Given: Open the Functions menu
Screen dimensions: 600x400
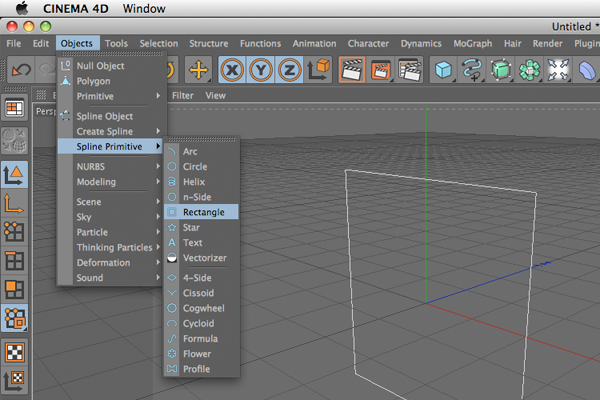Looking at the screenshot, I should coord(260,43).
